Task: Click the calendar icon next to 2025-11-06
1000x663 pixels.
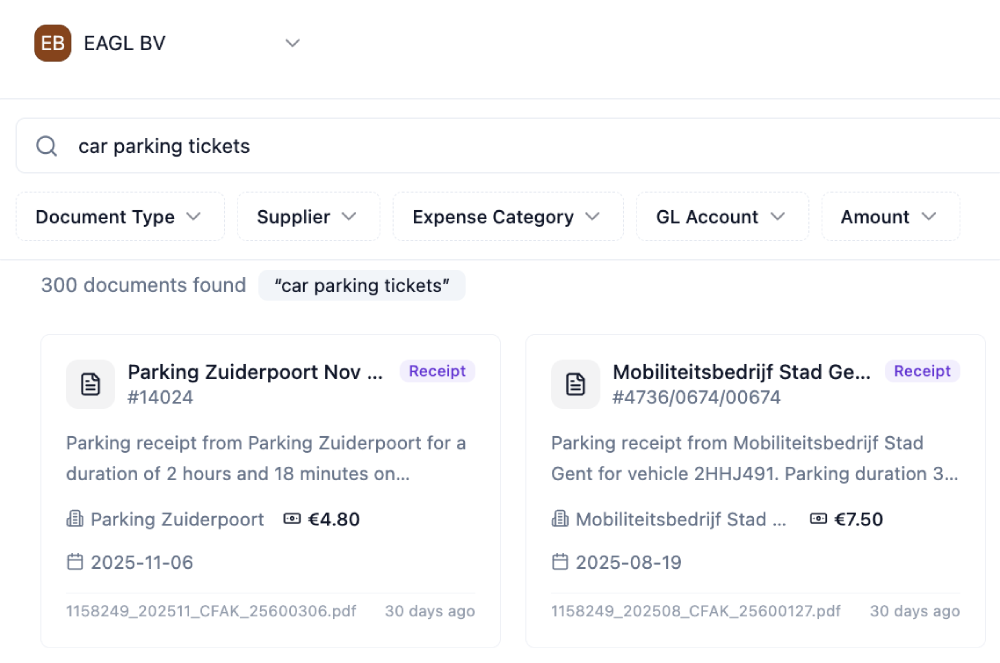Action: 75,562
